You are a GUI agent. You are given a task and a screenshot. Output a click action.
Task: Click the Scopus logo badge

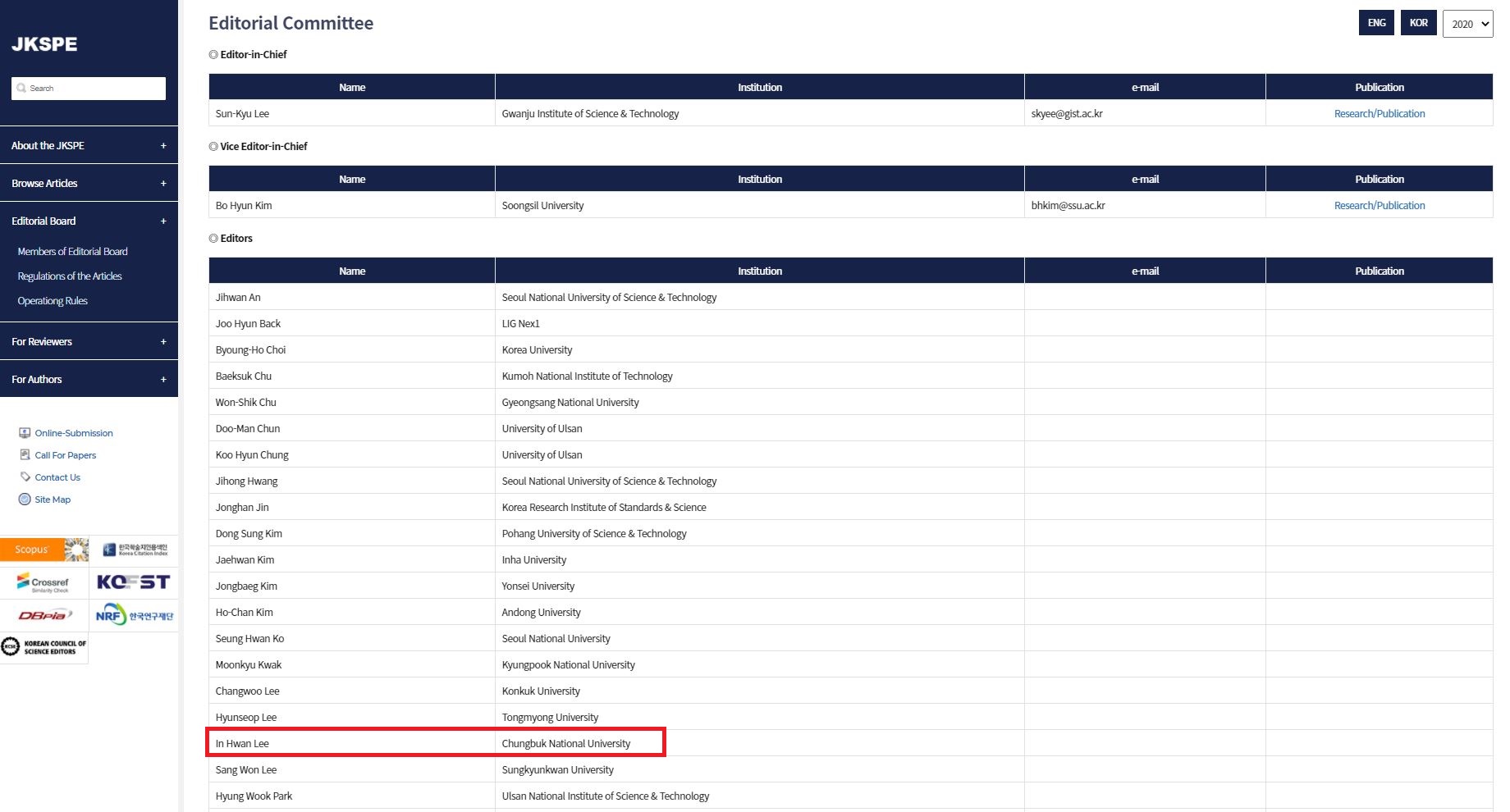44,550
